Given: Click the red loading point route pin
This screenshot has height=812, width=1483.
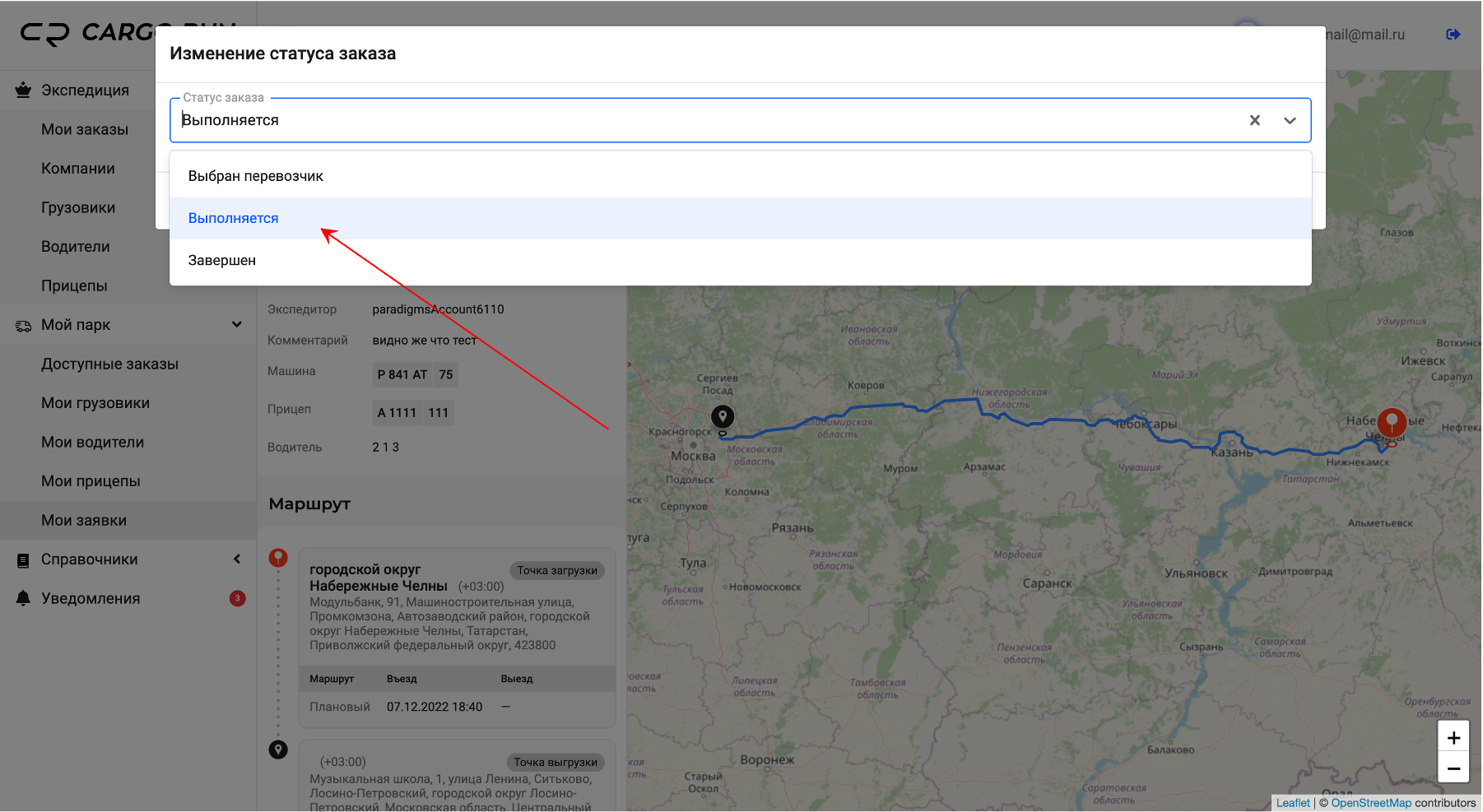Looking at the screenshot, I should click(278, 558).
